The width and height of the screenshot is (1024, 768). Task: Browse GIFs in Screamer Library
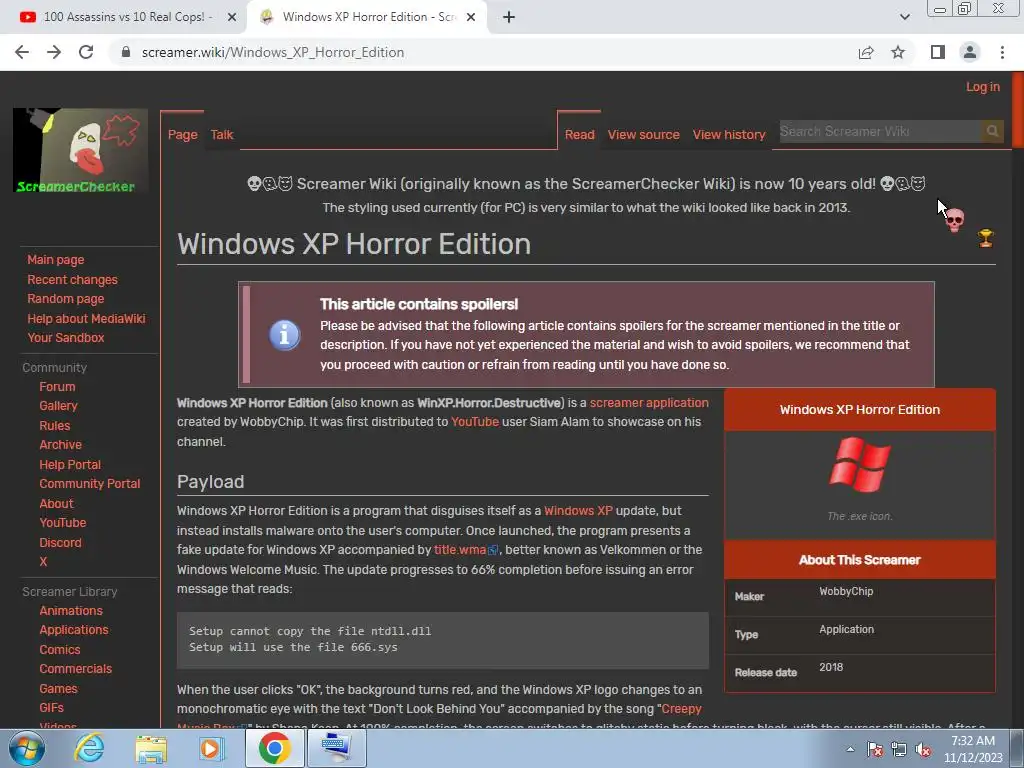tap(52, 708)
